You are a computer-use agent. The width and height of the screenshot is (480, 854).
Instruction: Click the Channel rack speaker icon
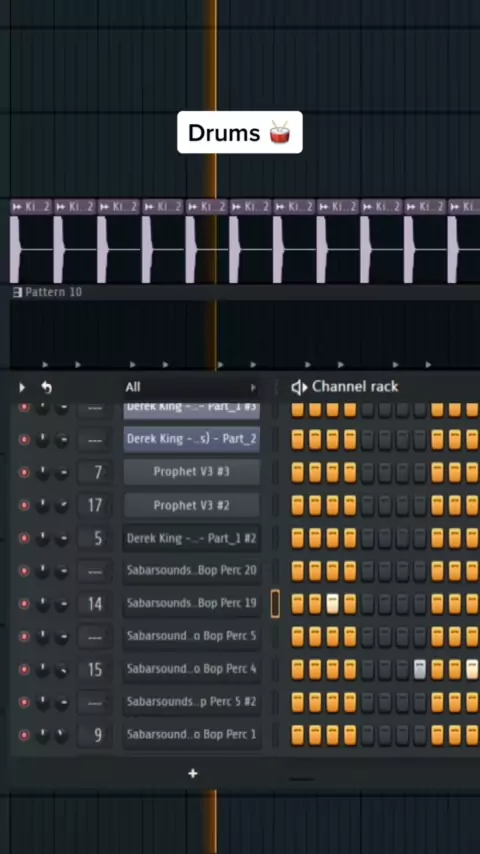point(299,387)
